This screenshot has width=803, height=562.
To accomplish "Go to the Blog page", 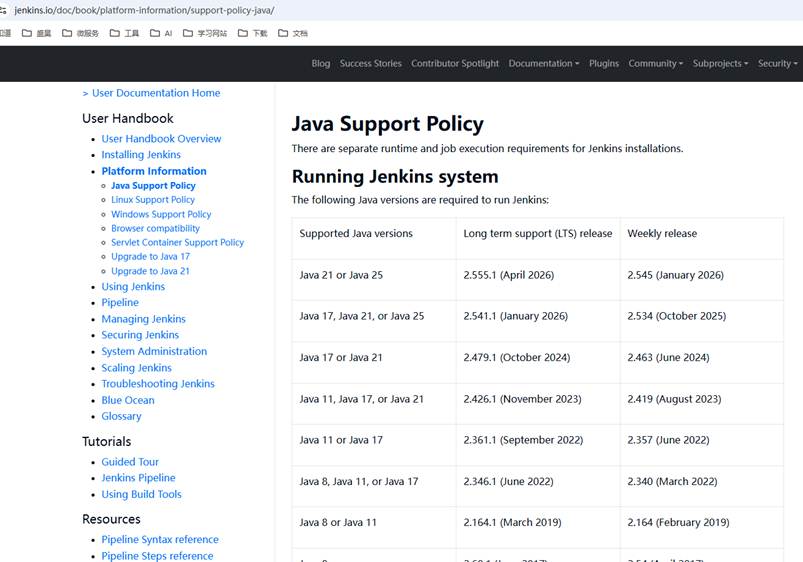I will click(x=321, y=64).
